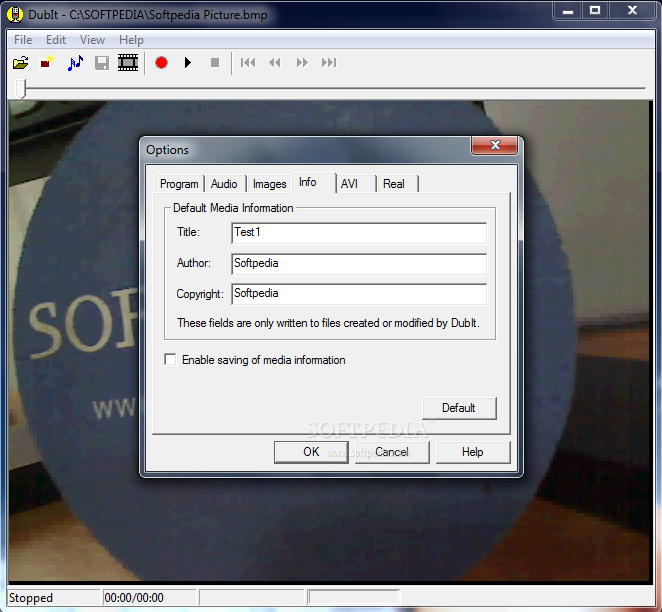Jump to end with skip-forward icon
Image resolution: width=662 pixels, height=612 pixels.
[329, 62]
